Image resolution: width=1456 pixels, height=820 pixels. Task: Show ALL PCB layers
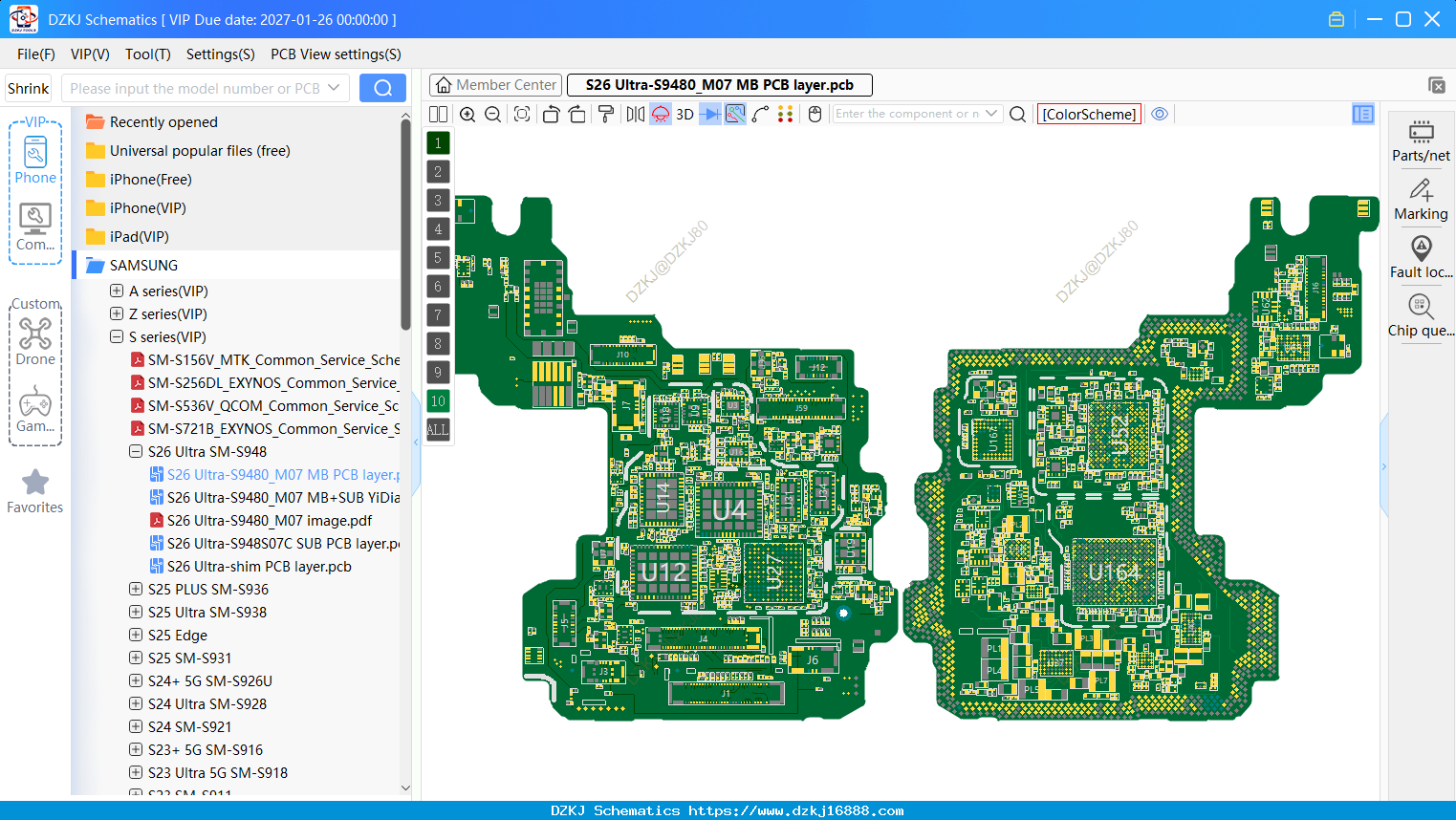pyautogui.click(x=438, y=430)
